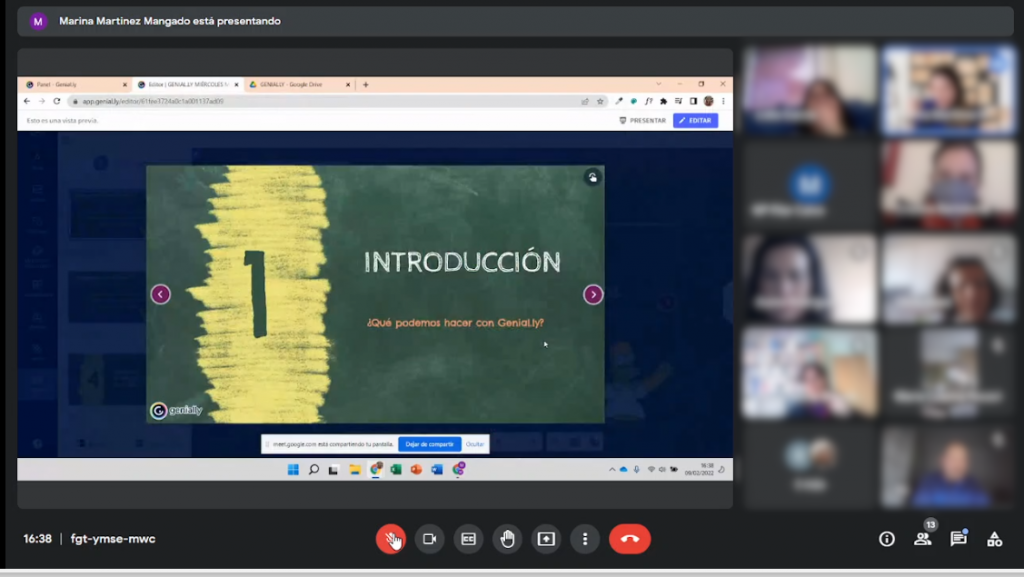
Task: Turn on captions (CC) button
Action: (468, 539)
